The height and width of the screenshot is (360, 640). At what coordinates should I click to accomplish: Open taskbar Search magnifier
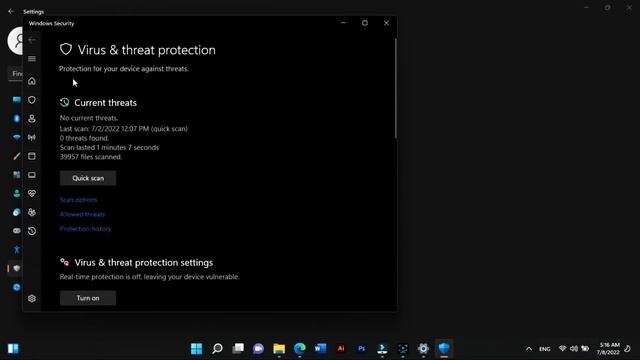(217, 349)
